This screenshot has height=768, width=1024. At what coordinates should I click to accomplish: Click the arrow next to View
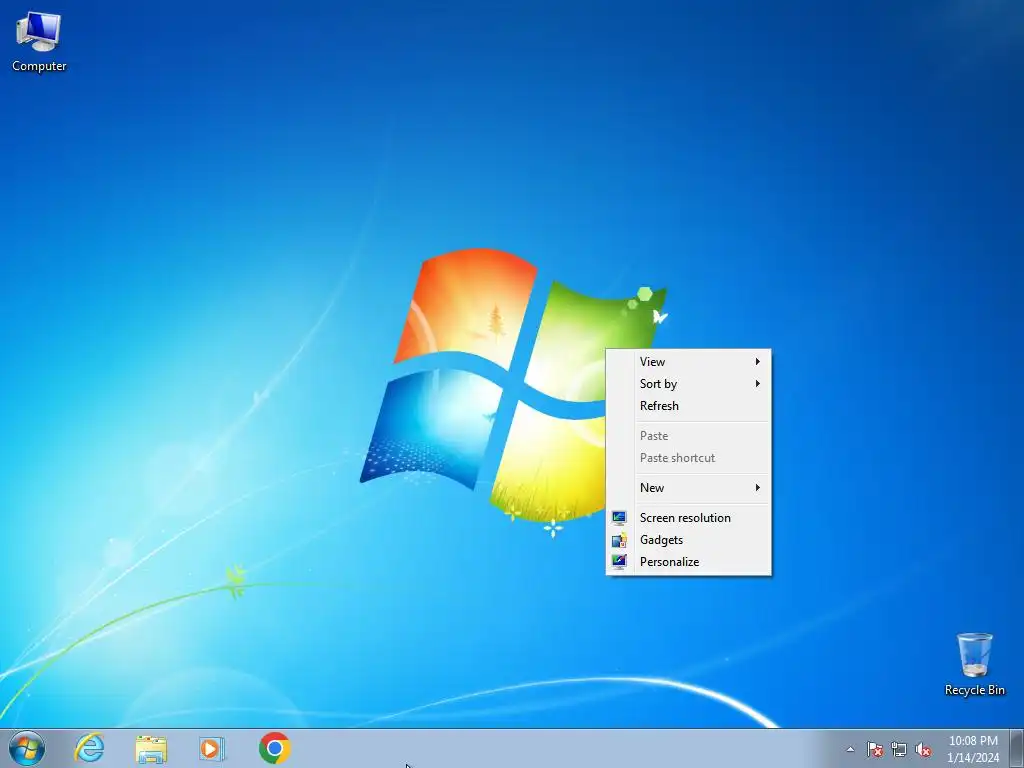(758, 362)
